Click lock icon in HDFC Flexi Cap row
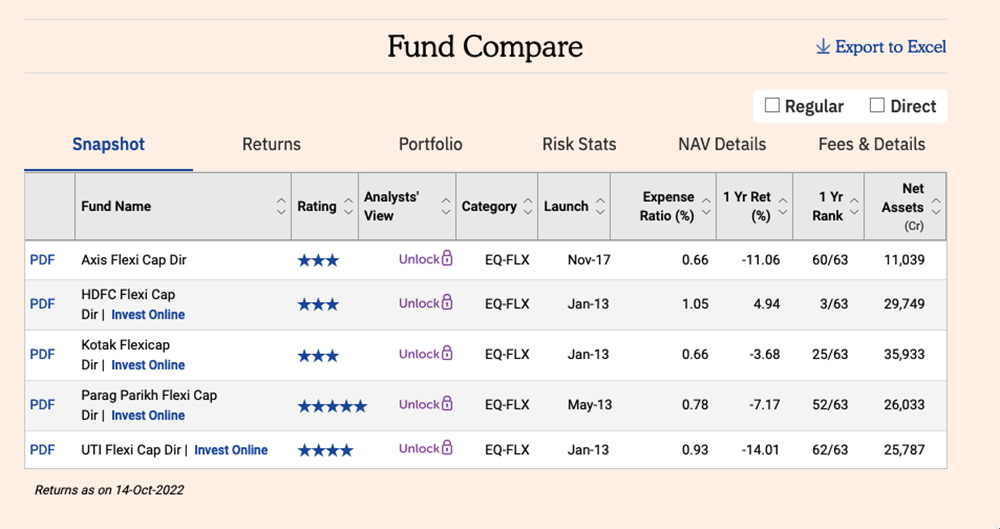 tap(446, 303)
